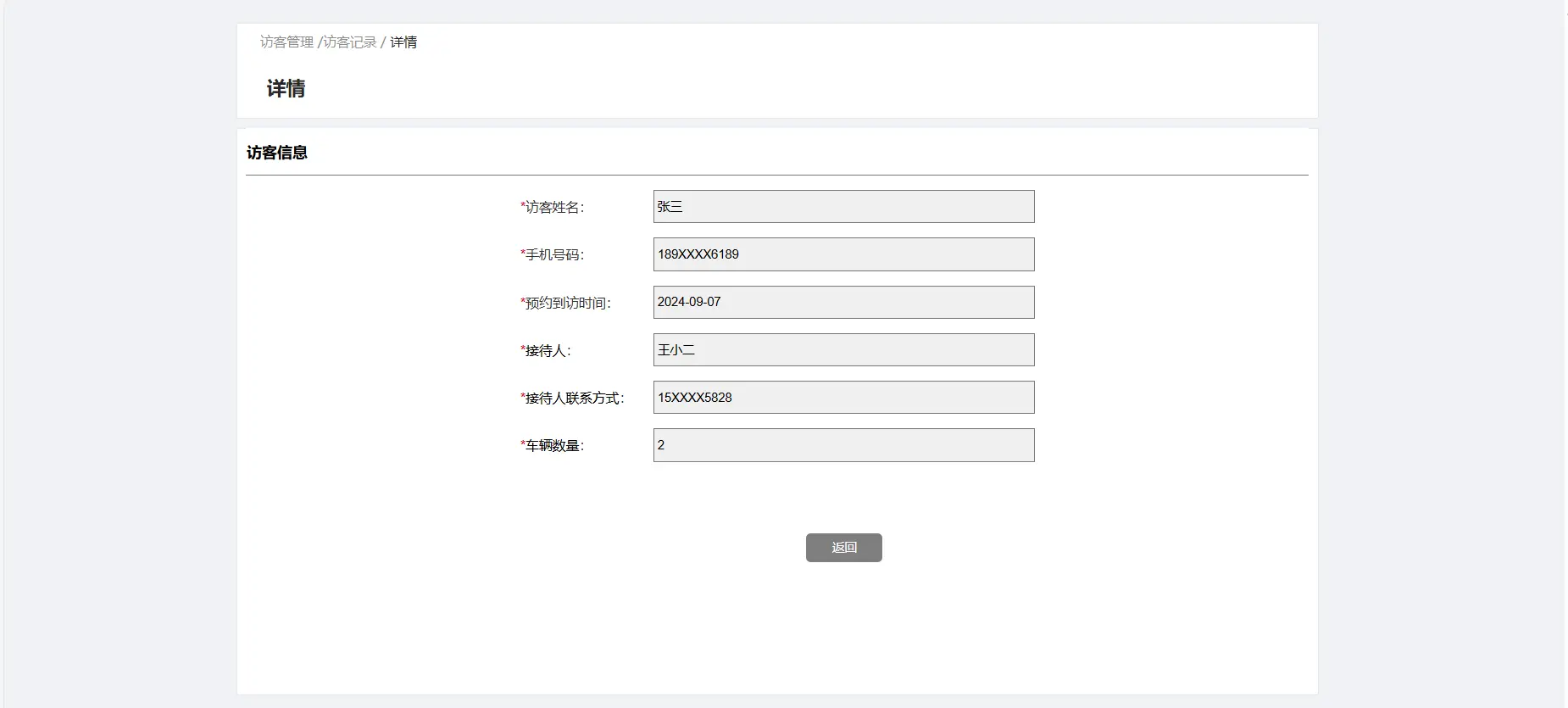Select the 访客信息 section header
Viewport: 1568px width, 708px height.
point(277,153)
